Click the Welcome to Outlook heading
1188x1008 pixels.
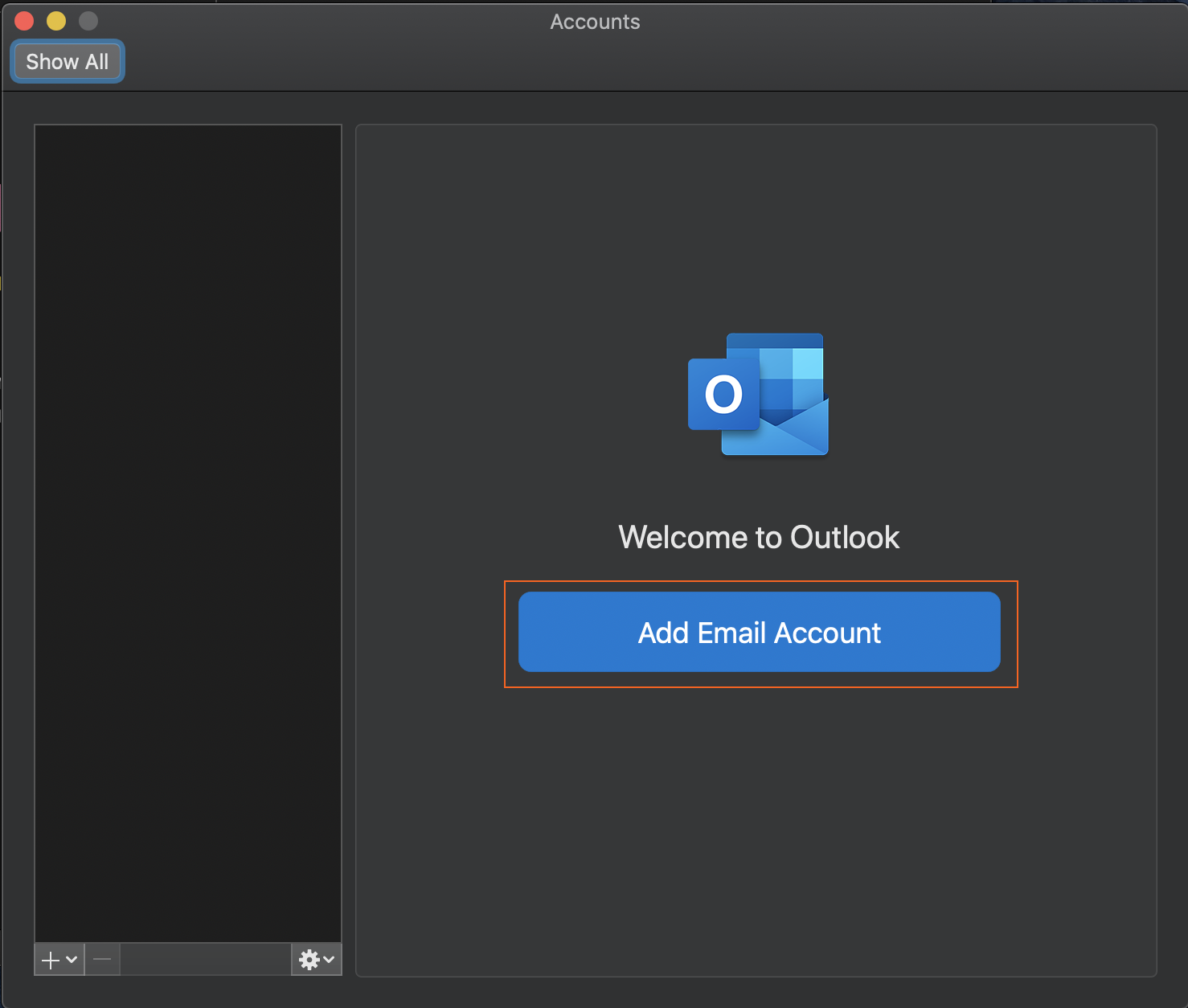758,537
